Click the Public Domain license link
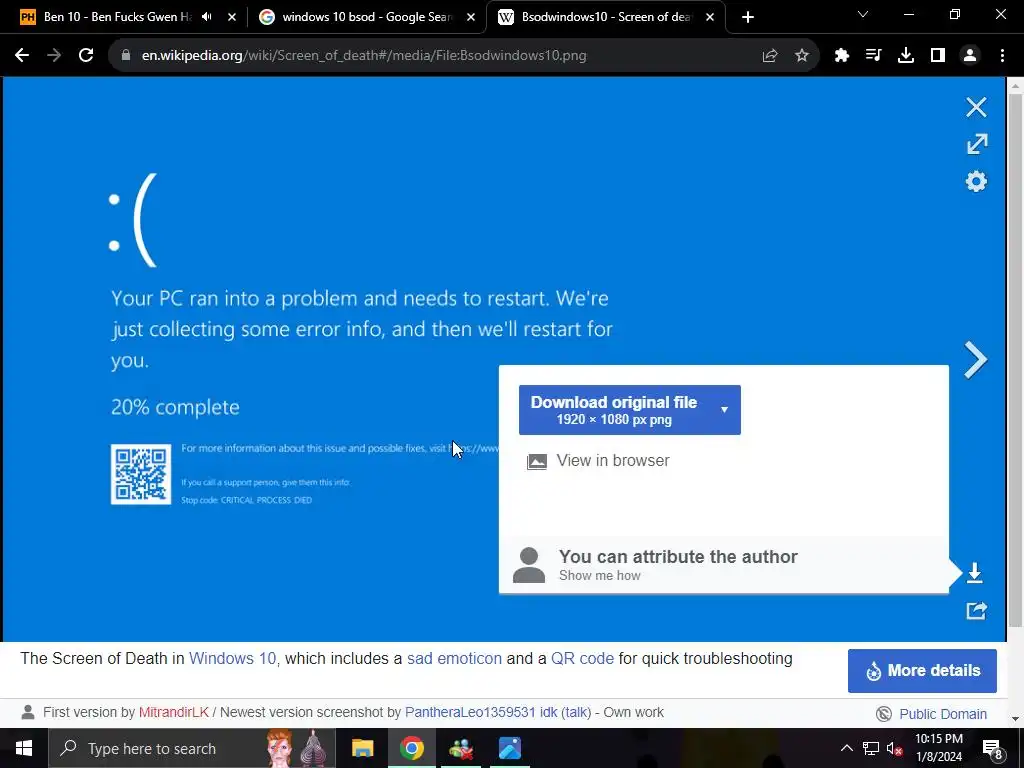This screenshot has height=768, width=1024. [943, 714]
